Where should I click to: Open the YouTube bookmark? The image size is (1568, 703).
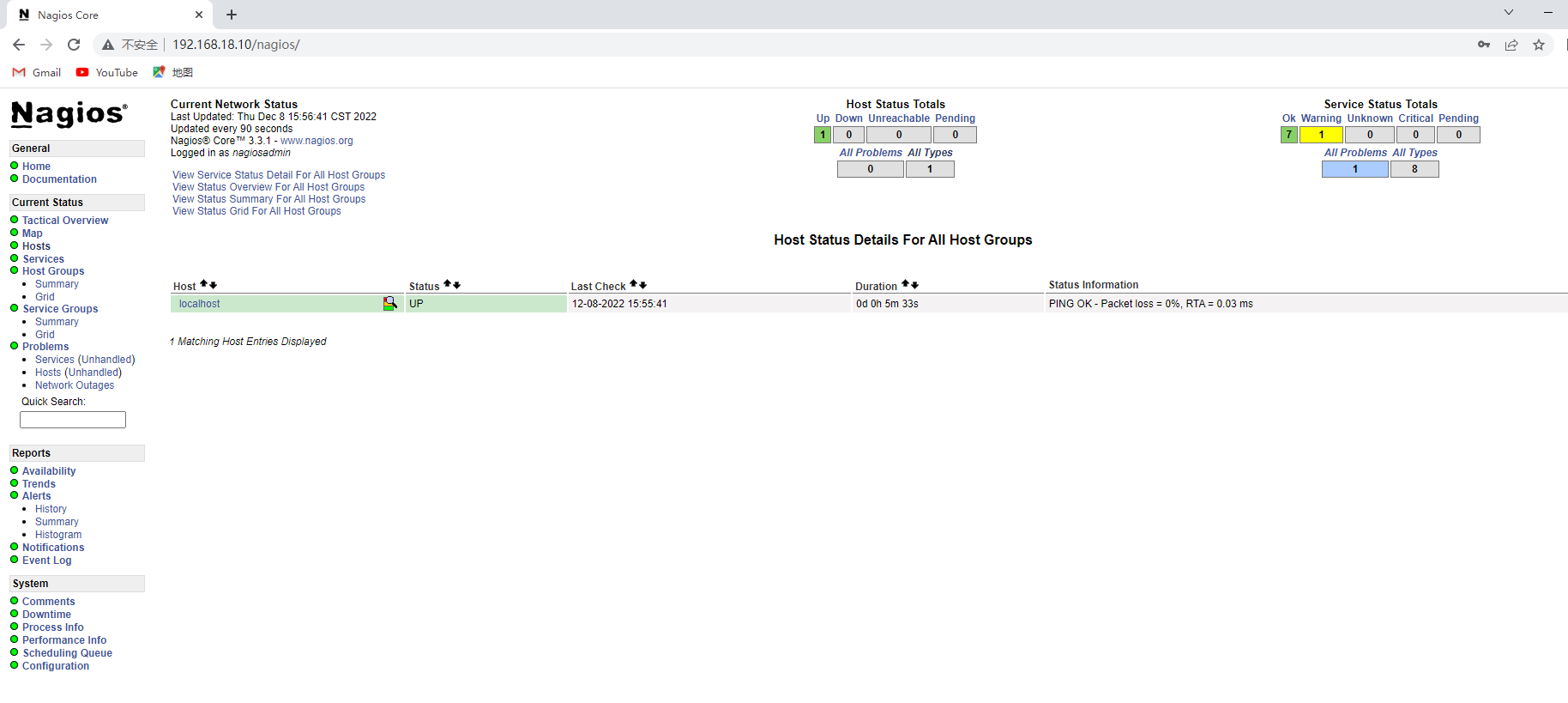click(107, 73)
